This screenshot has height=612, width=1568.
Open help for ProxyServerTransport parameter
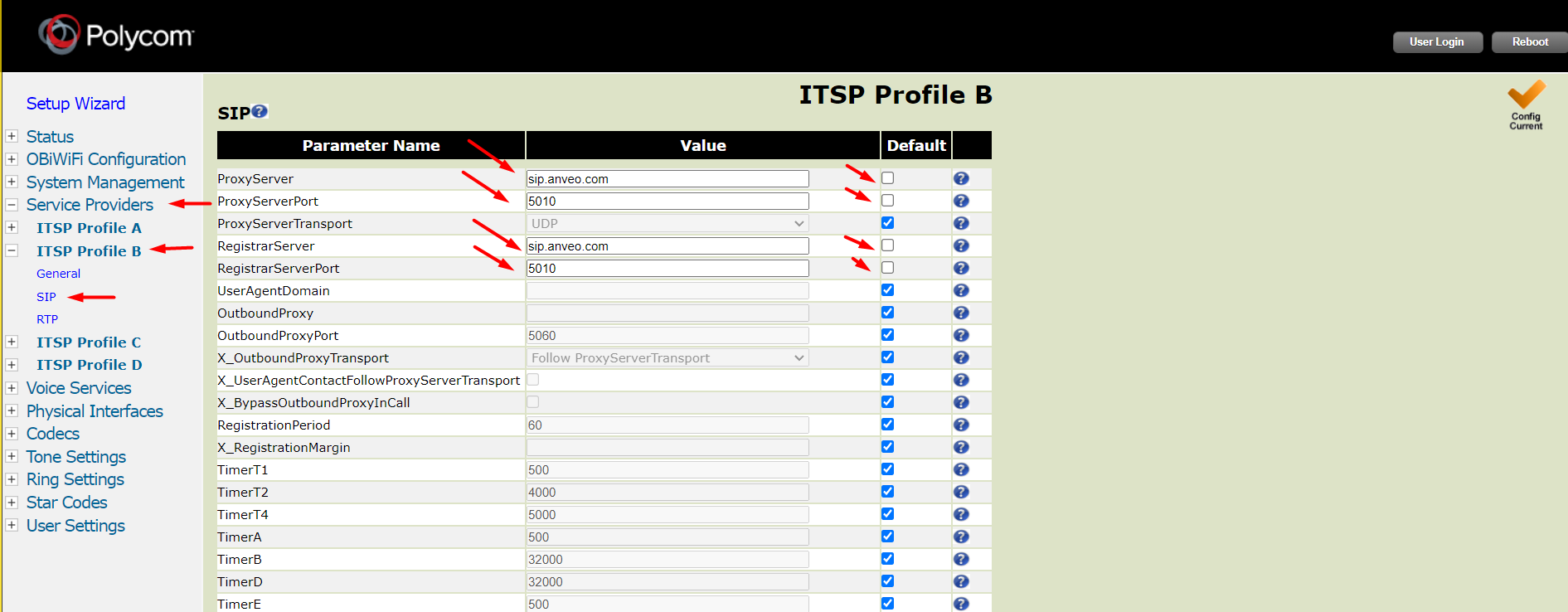961,223
